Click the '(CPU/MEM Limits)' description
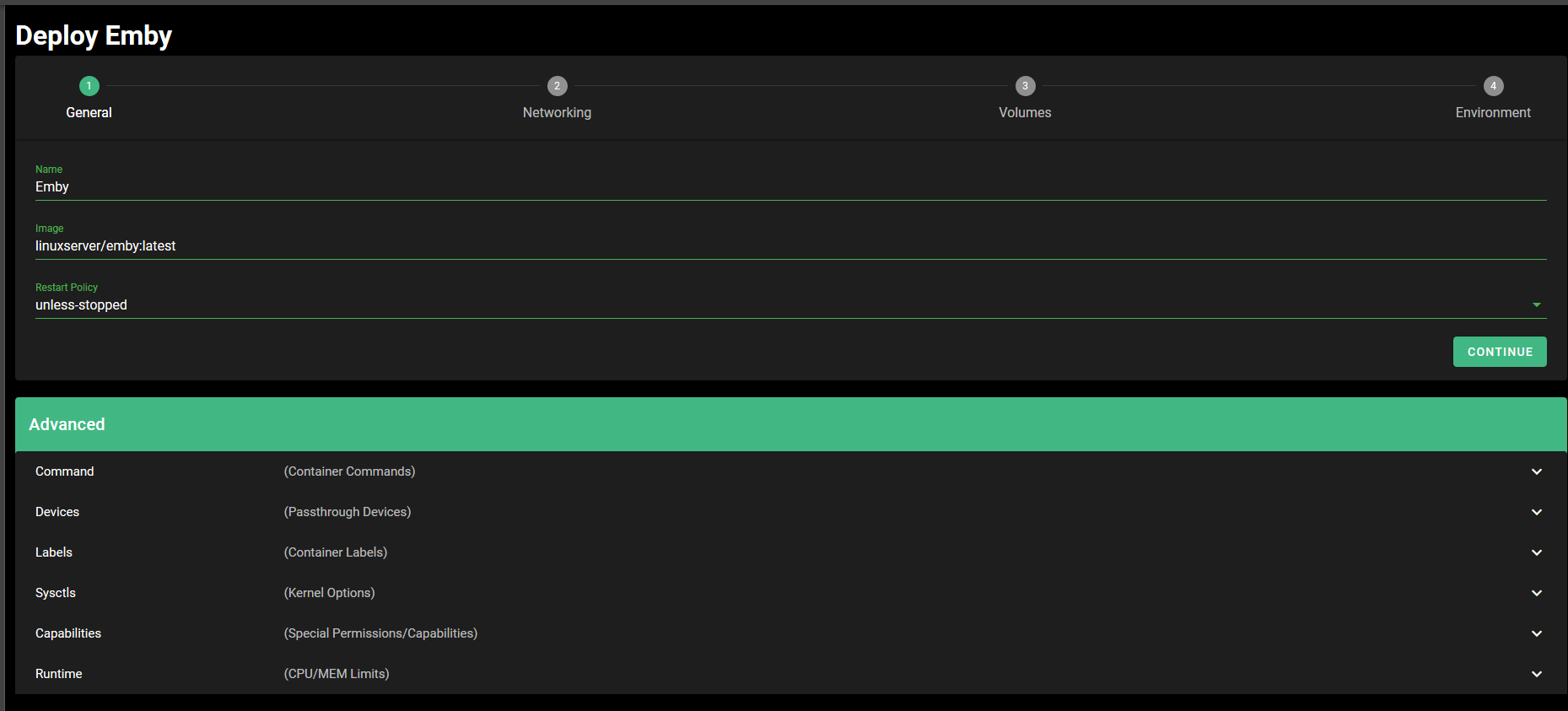Image resolution: width=1568 pixels, height=711 pixels. click(x=337, y=674)
